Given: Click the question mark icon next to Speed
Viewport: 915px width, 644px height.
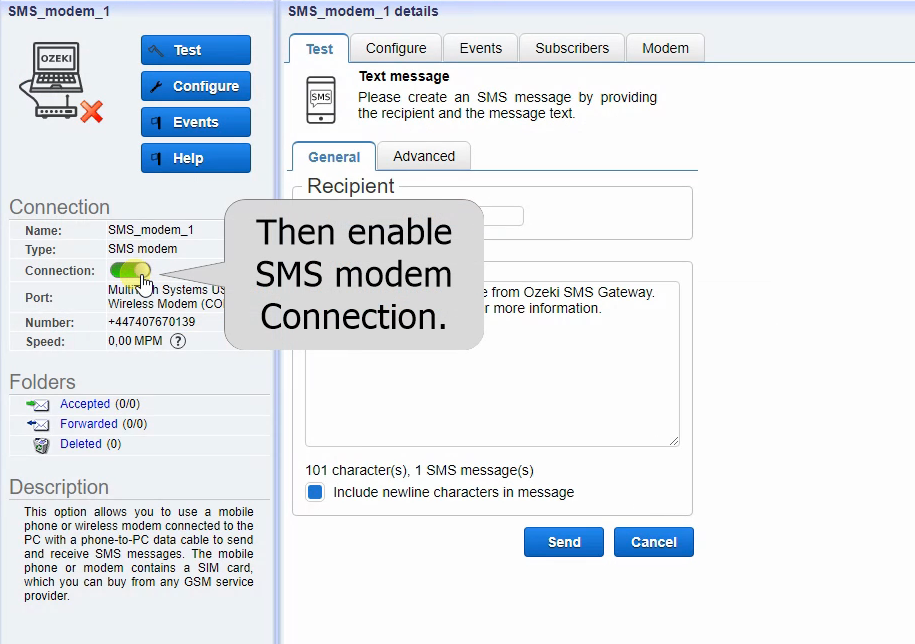Looking at the screenshot, I should [176, 340].
